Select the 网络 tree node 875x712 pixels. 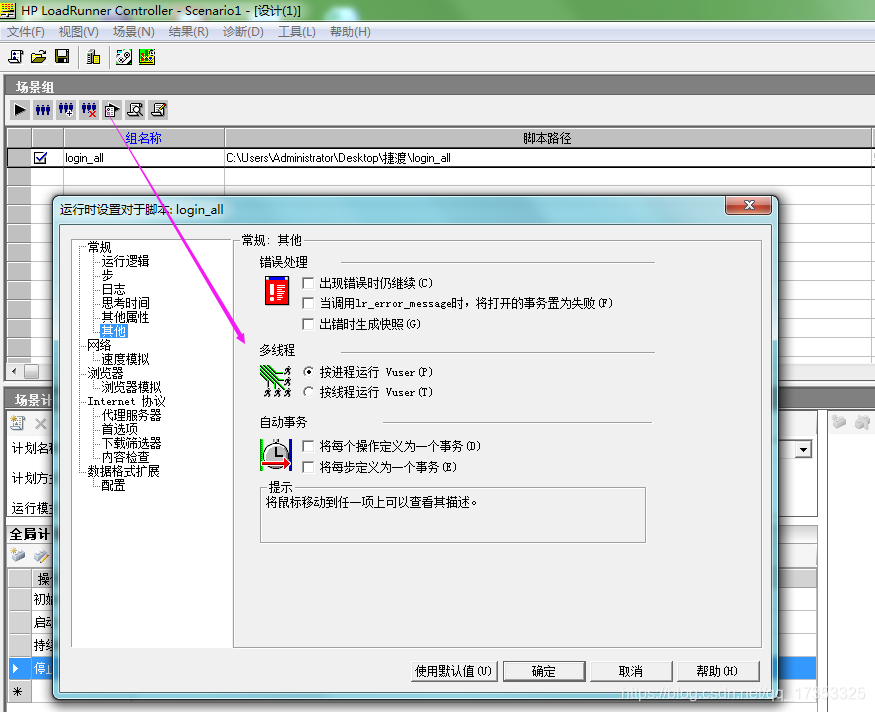click(99, 345)
